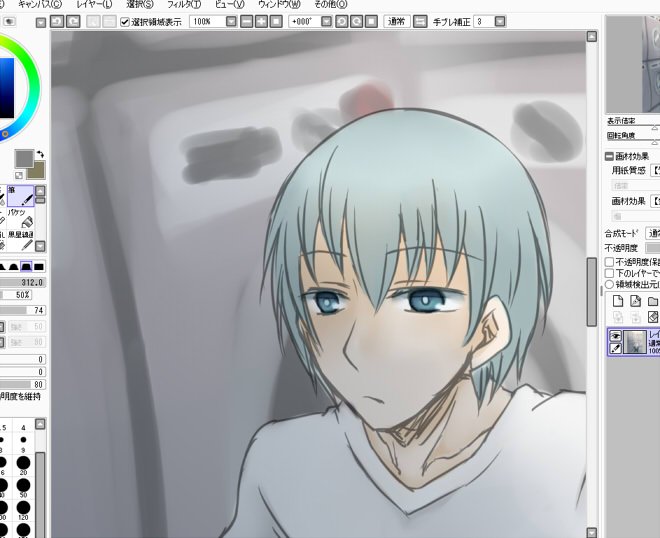Screen dimensions: 660x538
Task: Collapse the 画材効果 section
Action: coord(609,156)
